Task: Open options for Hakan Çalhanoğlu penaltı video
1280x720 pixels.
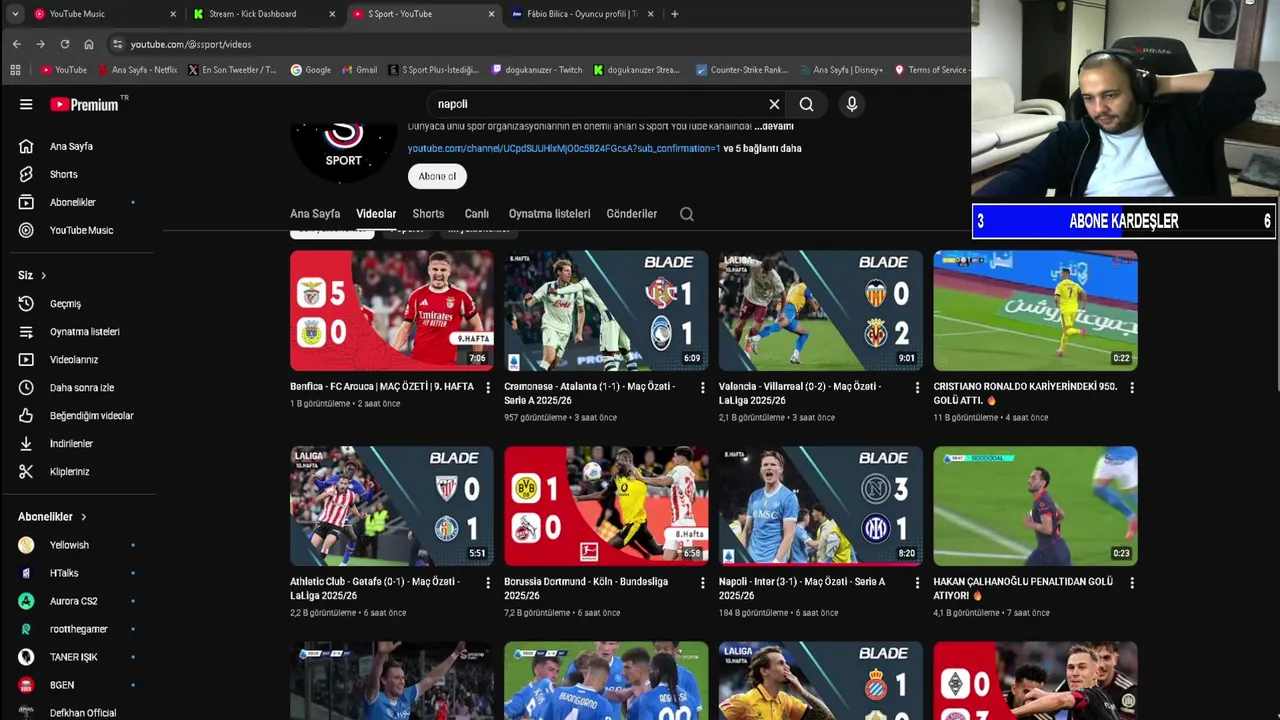Action: click(1132, 582)
